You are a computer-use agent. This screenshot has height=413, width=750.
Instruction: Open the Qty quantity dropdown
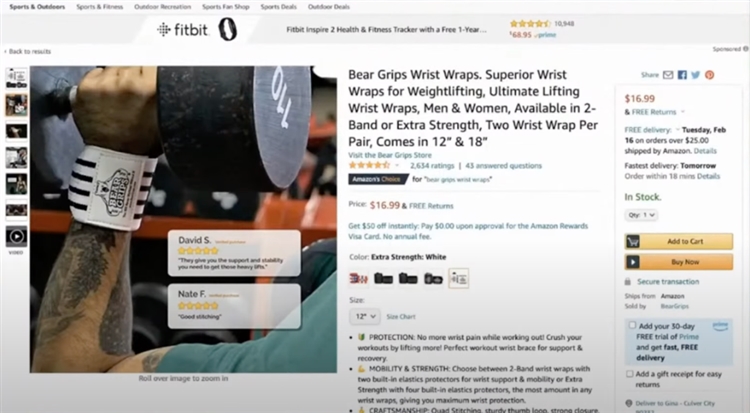641,215
